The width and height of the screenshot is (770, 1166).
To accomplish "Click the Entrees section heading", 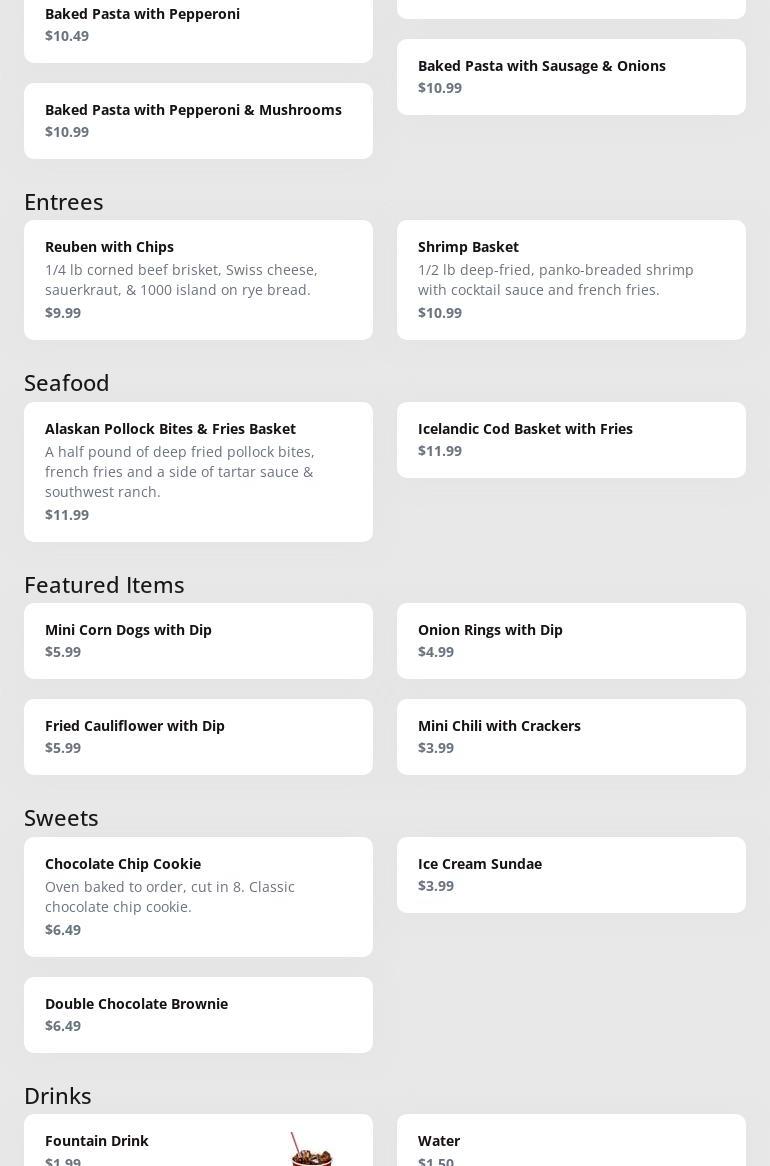I will point(64,202).
